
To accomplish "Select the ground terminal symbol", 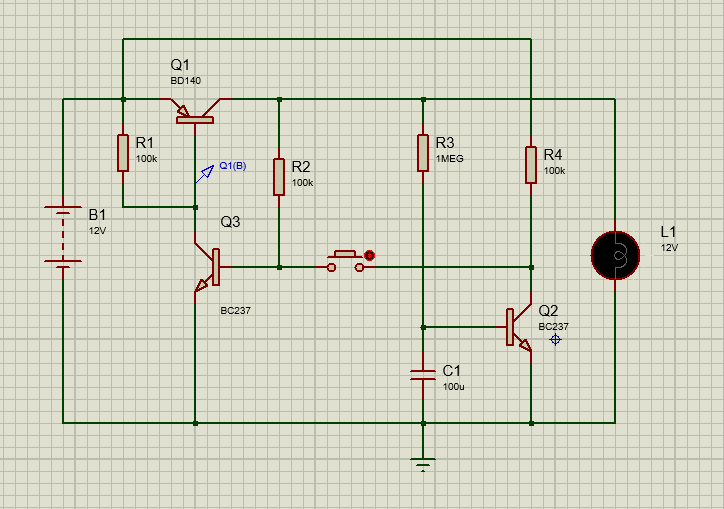I will coord(423,463).
